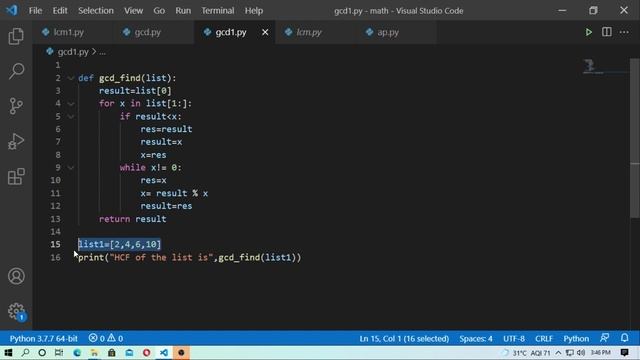The height and width of the screenshot is (360, 640).
Task: Open the Selection menu
Action: pos(96,11)
